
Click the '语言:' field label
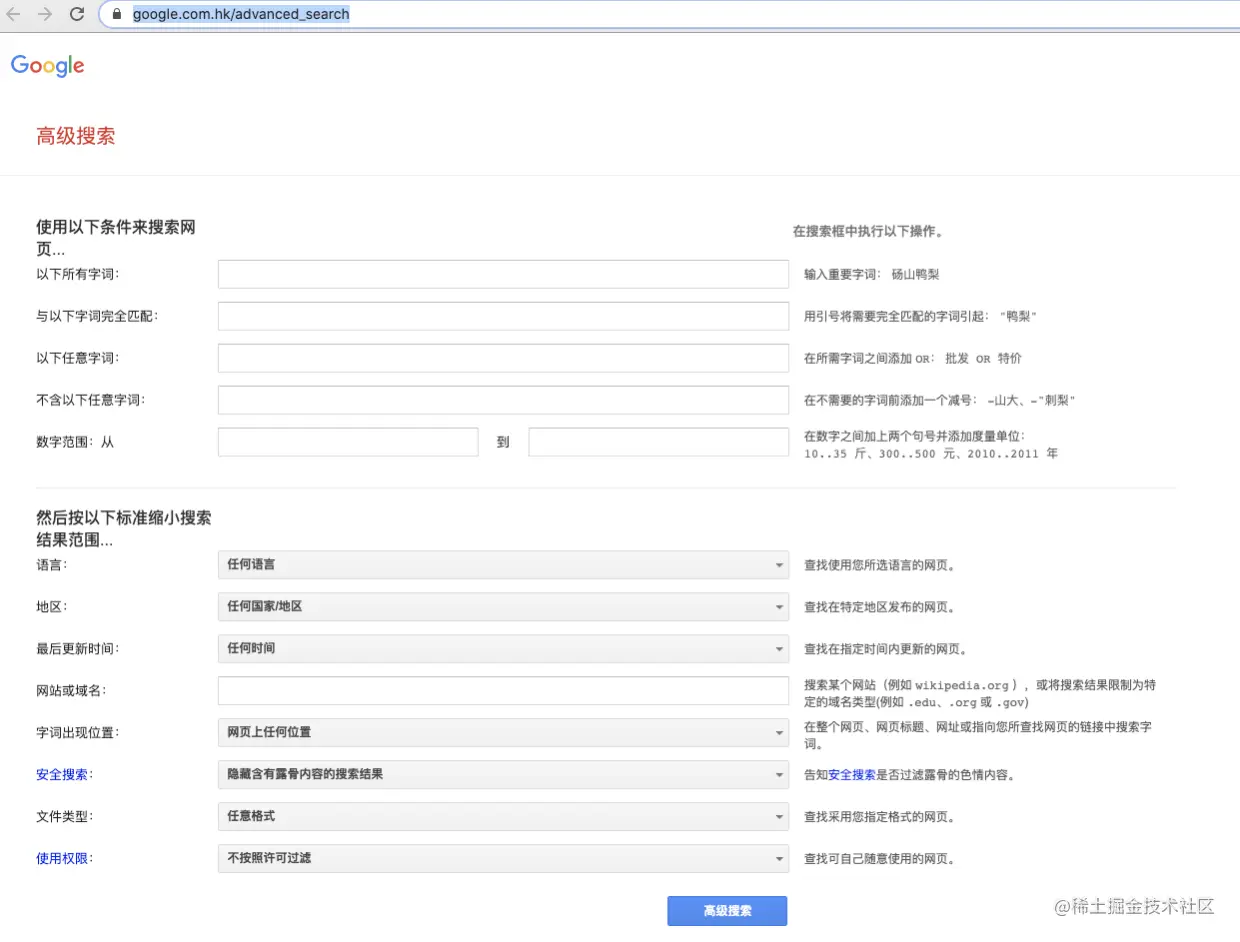coord(52,564)
